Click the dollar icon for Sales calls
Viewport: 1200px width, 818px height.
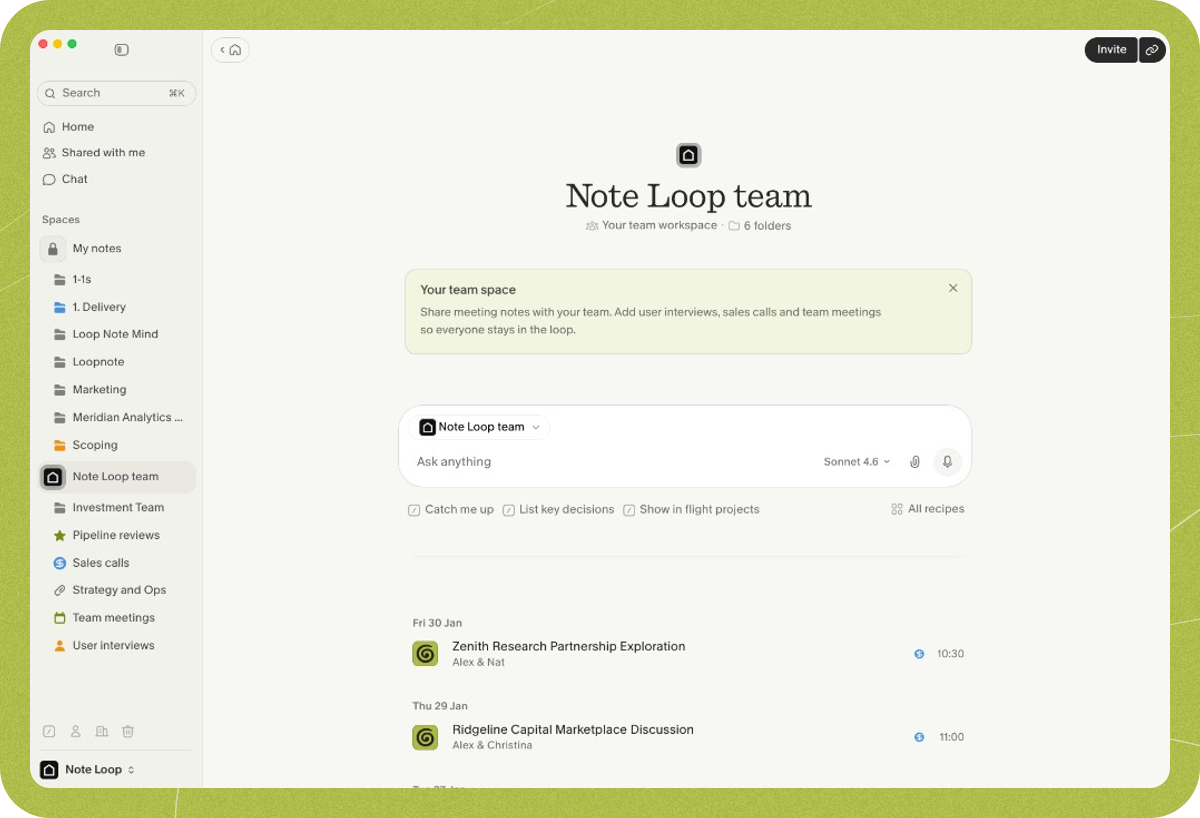click(x=60, y=563)
